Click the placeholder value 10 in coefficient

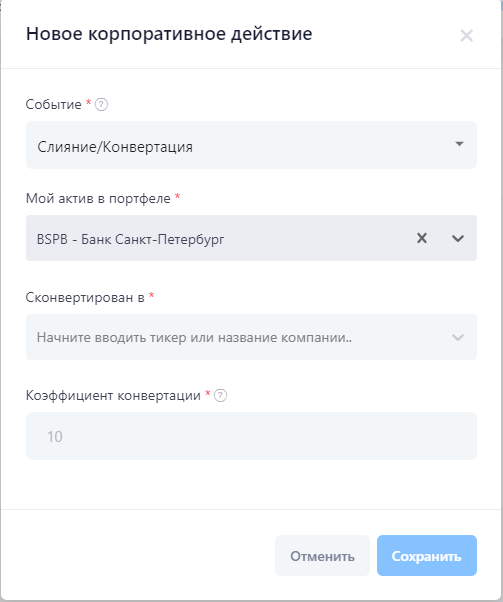point(55,437)
